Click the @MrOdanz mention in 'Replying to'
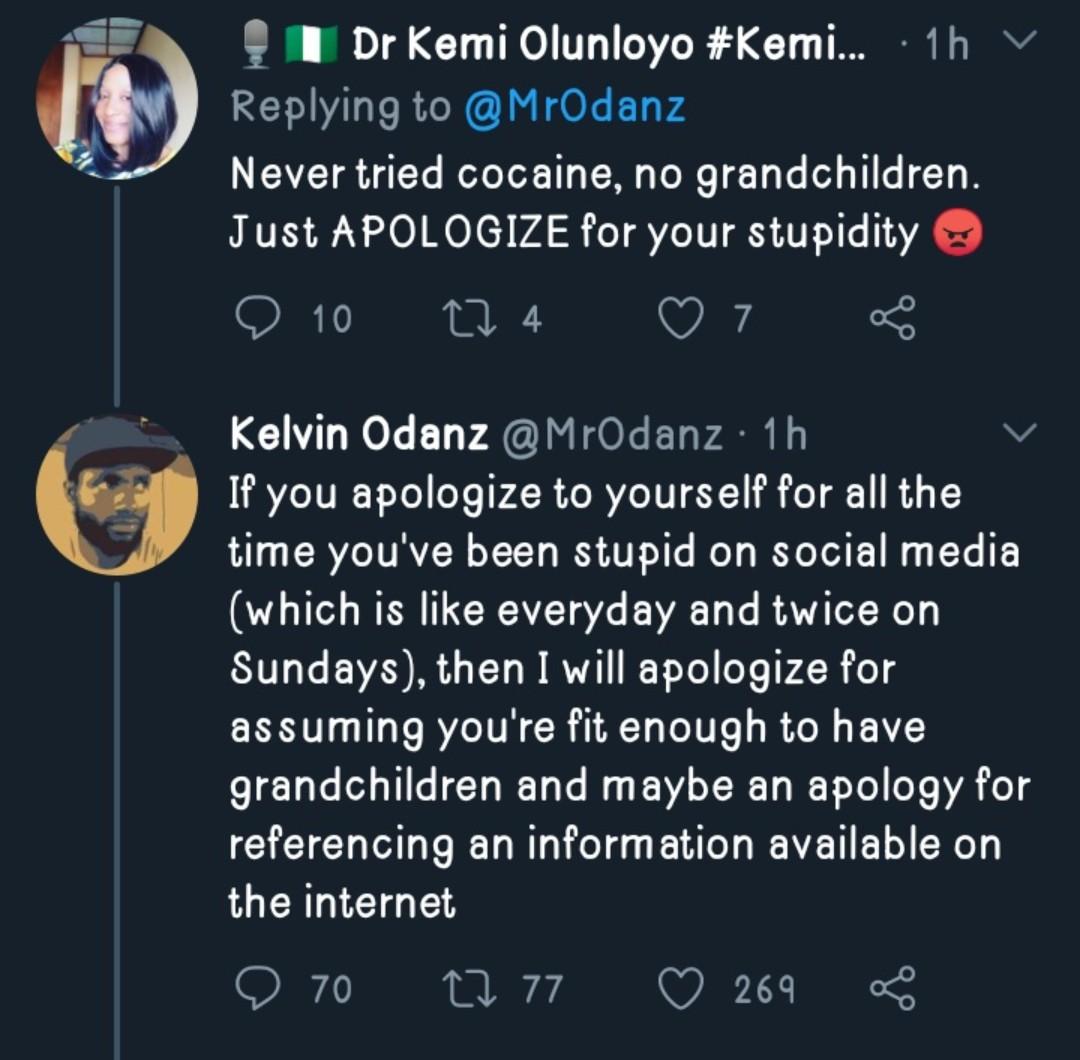Screen dimensions: 1080x1060 click(575, 107)
